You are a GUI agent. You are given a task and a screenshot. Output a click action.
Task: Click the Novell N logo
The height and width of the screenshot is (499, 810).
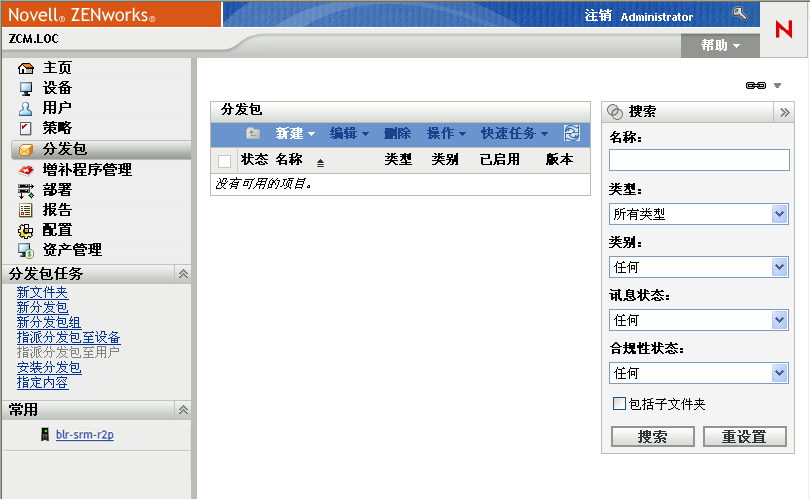[x=784, y=29]
